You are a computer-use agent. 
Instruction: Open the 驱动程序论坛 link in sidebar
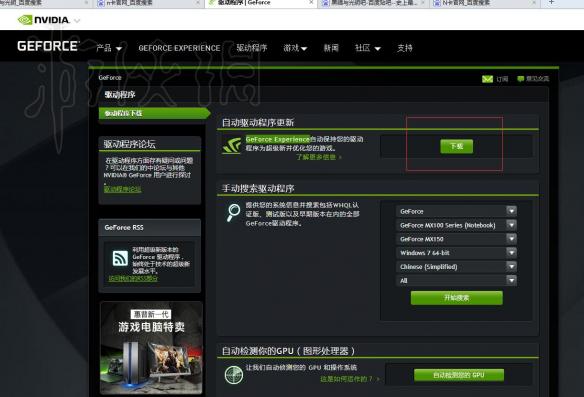pos(123,189)
